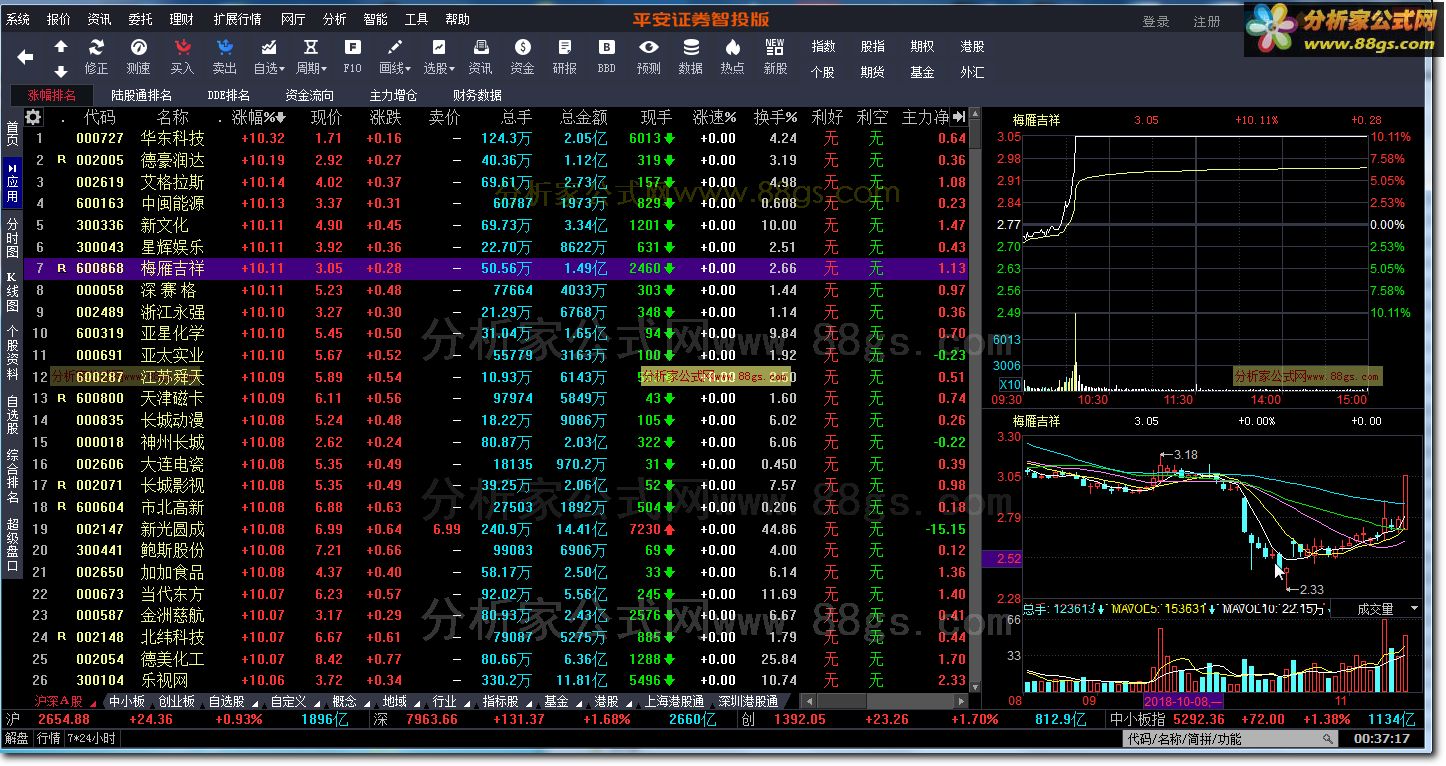
Task: Open the 智能 menu
Action: [x=375, y=19]
